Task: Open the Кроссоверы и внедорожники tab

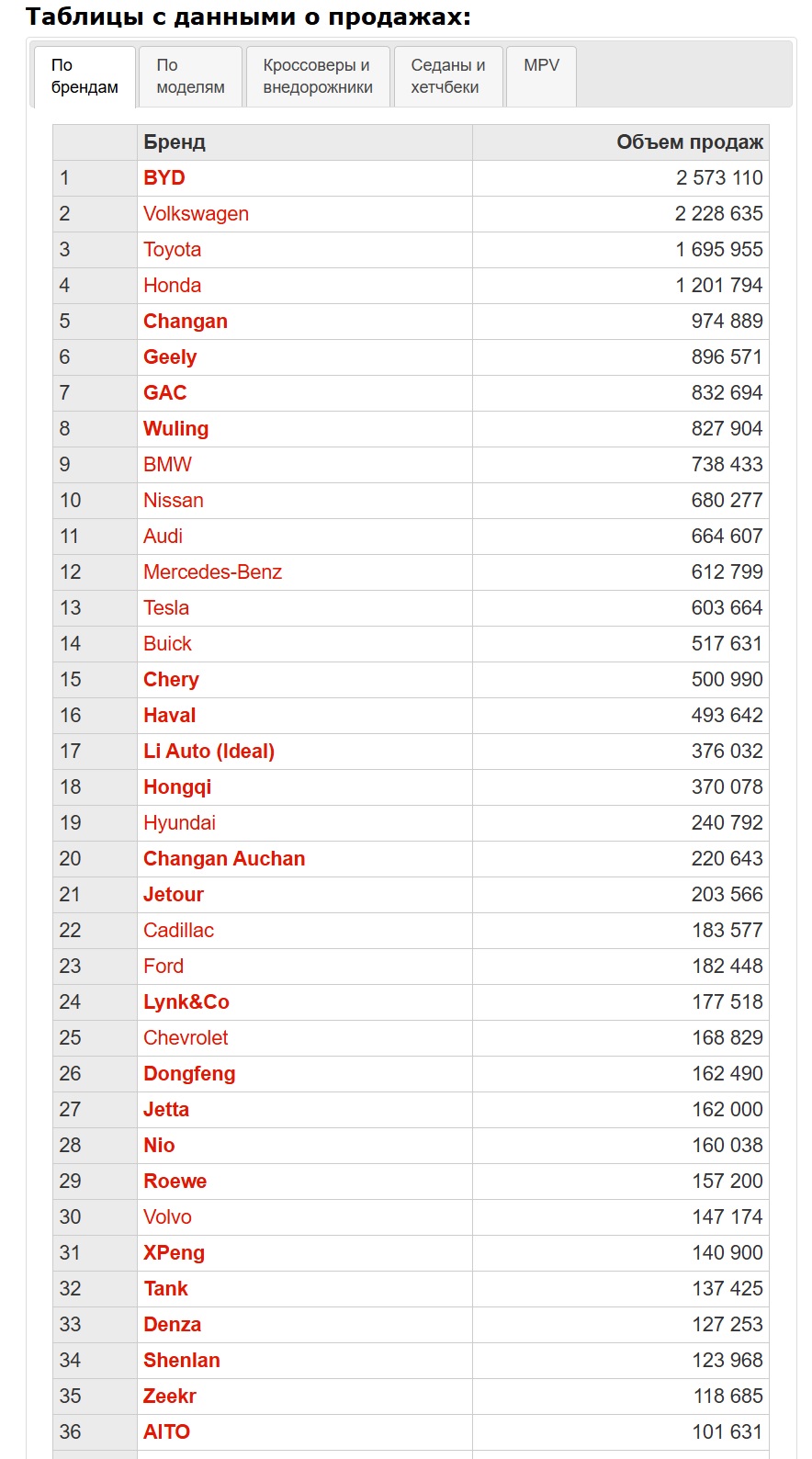Action: click(318, 76)
